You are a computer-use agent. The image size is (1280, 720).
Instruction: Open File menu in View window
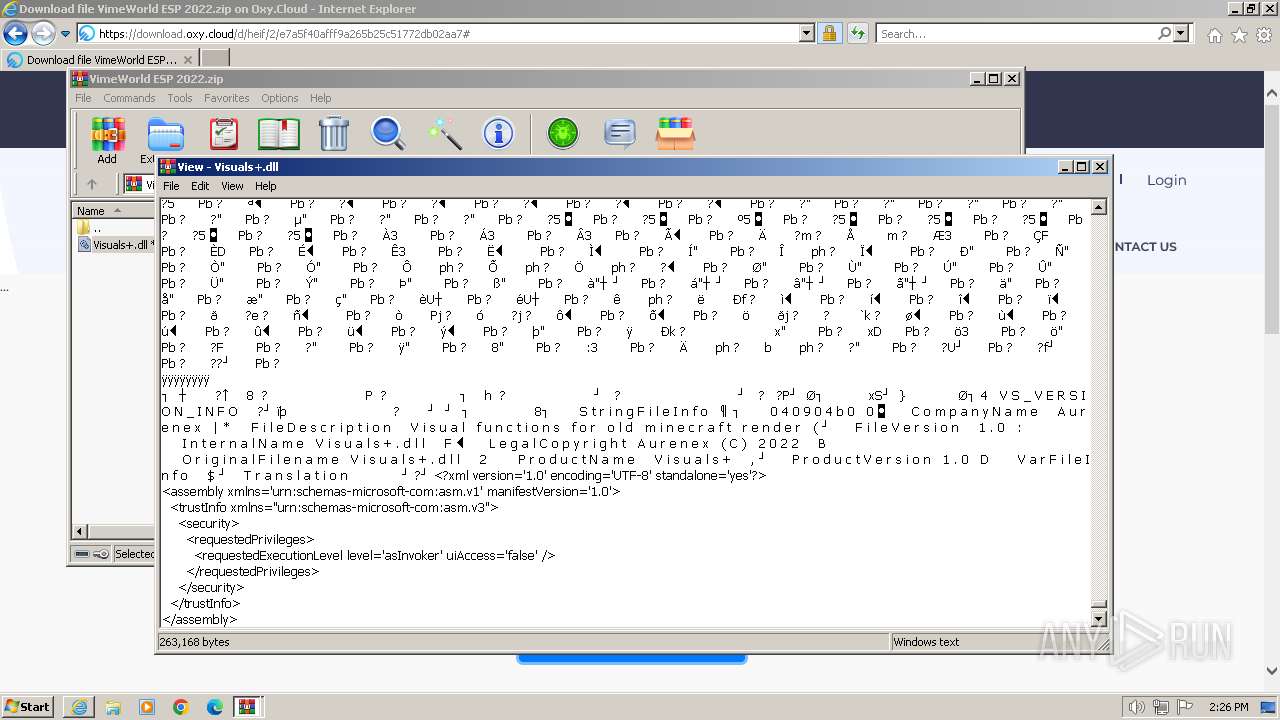pyautogui.click(x=171, y=186)
